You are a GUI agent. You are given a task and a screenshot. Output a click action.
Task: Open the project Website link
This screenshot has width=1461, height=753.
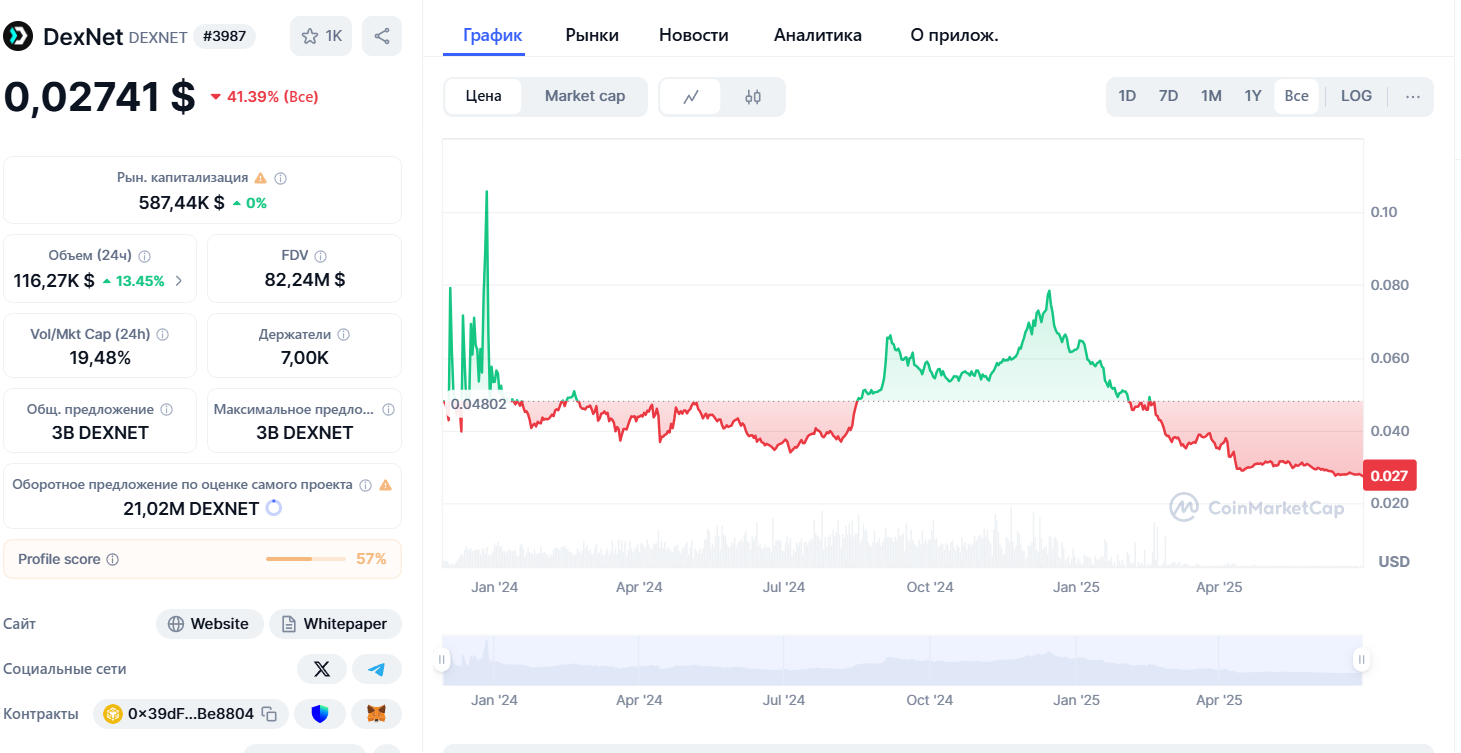(x=209, y=624)
